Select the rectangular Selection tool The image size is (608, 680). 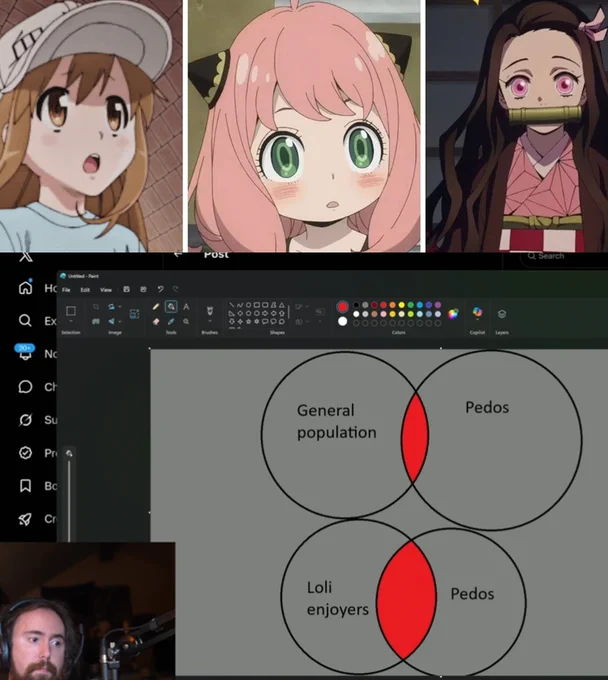[x=71, y=311]
